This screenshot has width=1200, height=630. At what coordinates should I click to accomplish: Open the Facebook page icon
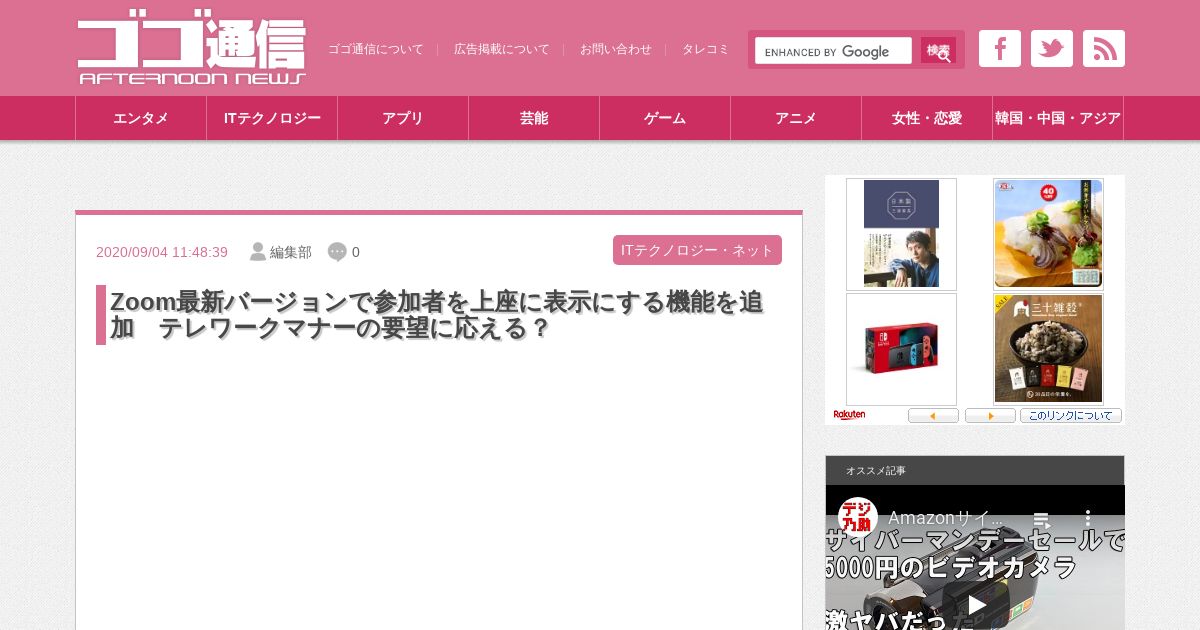point(999,49)
